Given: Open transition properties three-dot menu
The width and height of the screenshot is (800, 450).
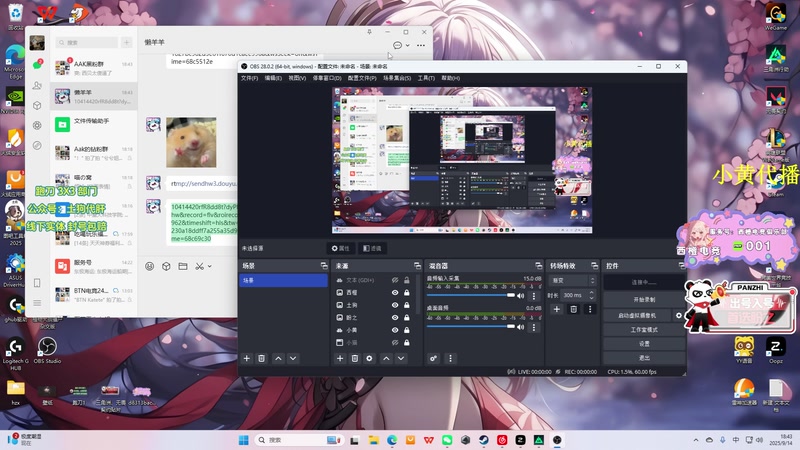Looking at the screenshot, I should 590,309.
